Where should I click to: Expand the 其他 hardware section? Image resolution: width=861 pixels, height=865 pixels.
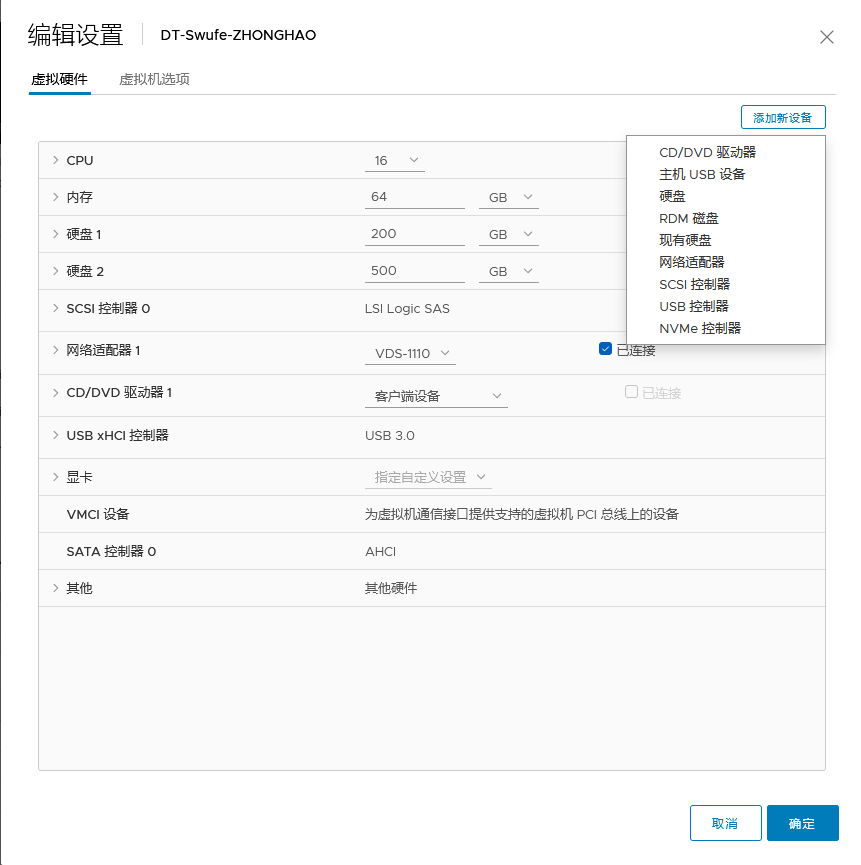(x=56, y=588)
